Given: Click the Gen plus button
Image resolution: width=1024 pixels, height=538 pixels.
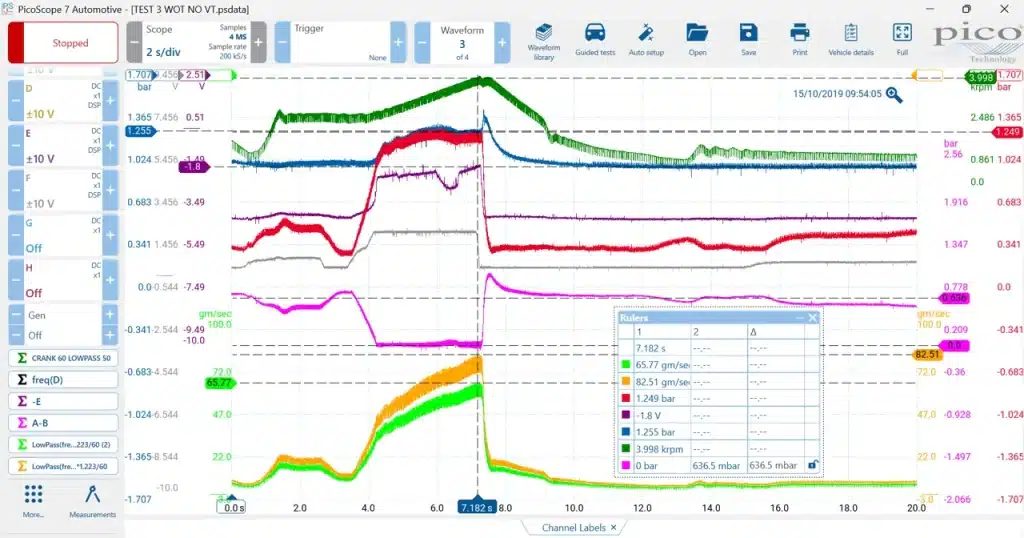Looking at the screenshot, I should 110,315.
